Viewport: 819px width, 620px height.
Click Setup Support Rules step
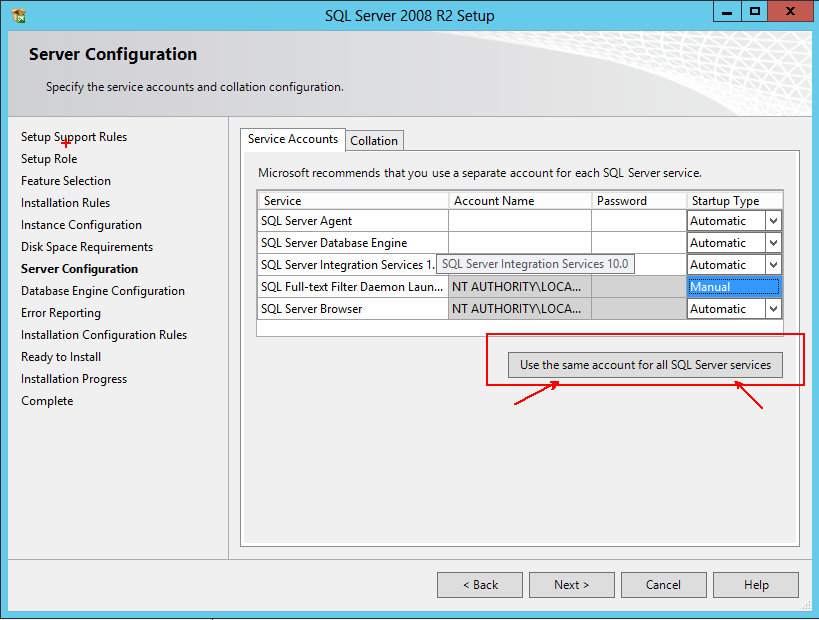tap(74, 137)
